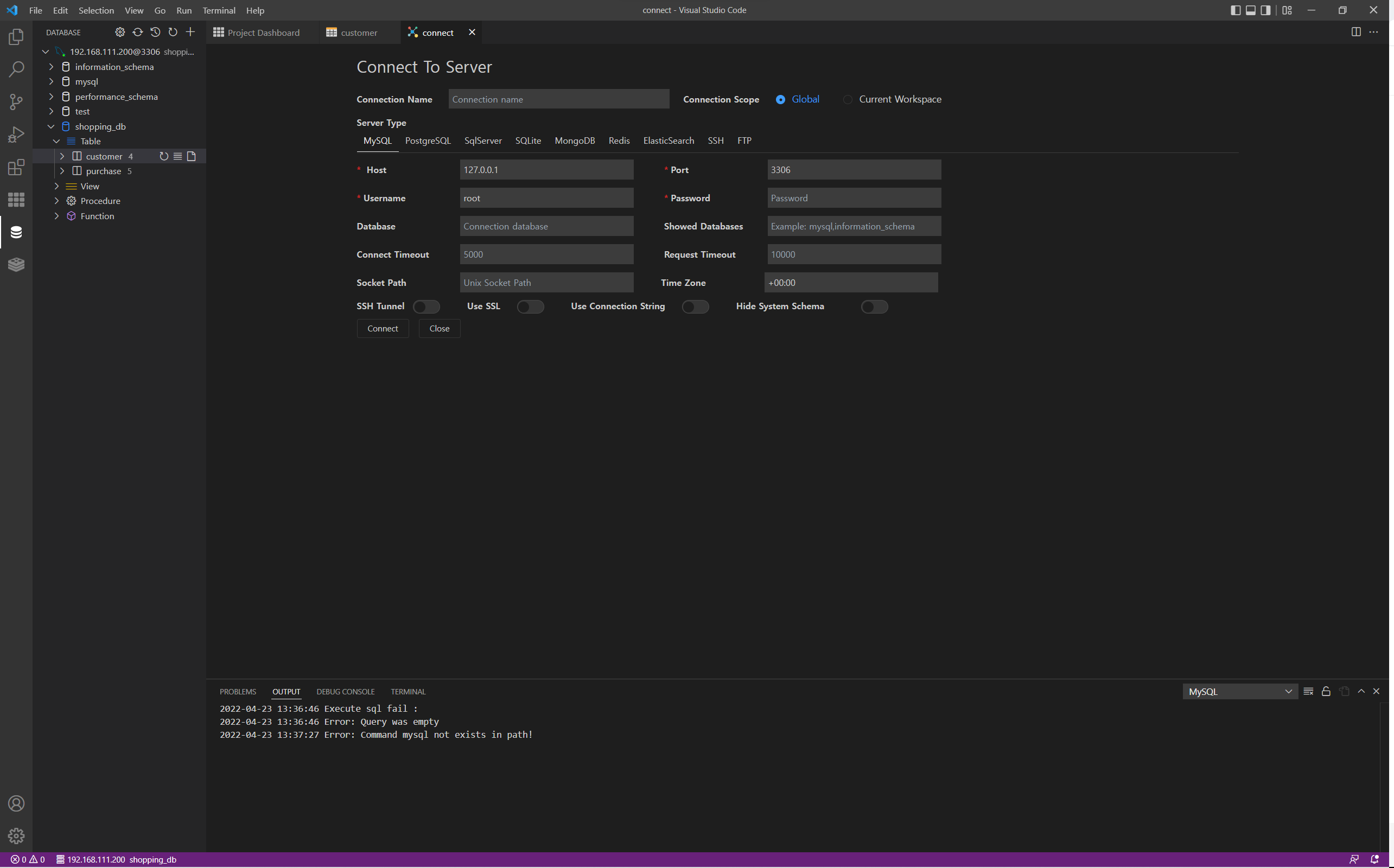1394x868 pixels.
Task: Open the MySQL output channel dropdown
Action: click(x=1239, y=691)
